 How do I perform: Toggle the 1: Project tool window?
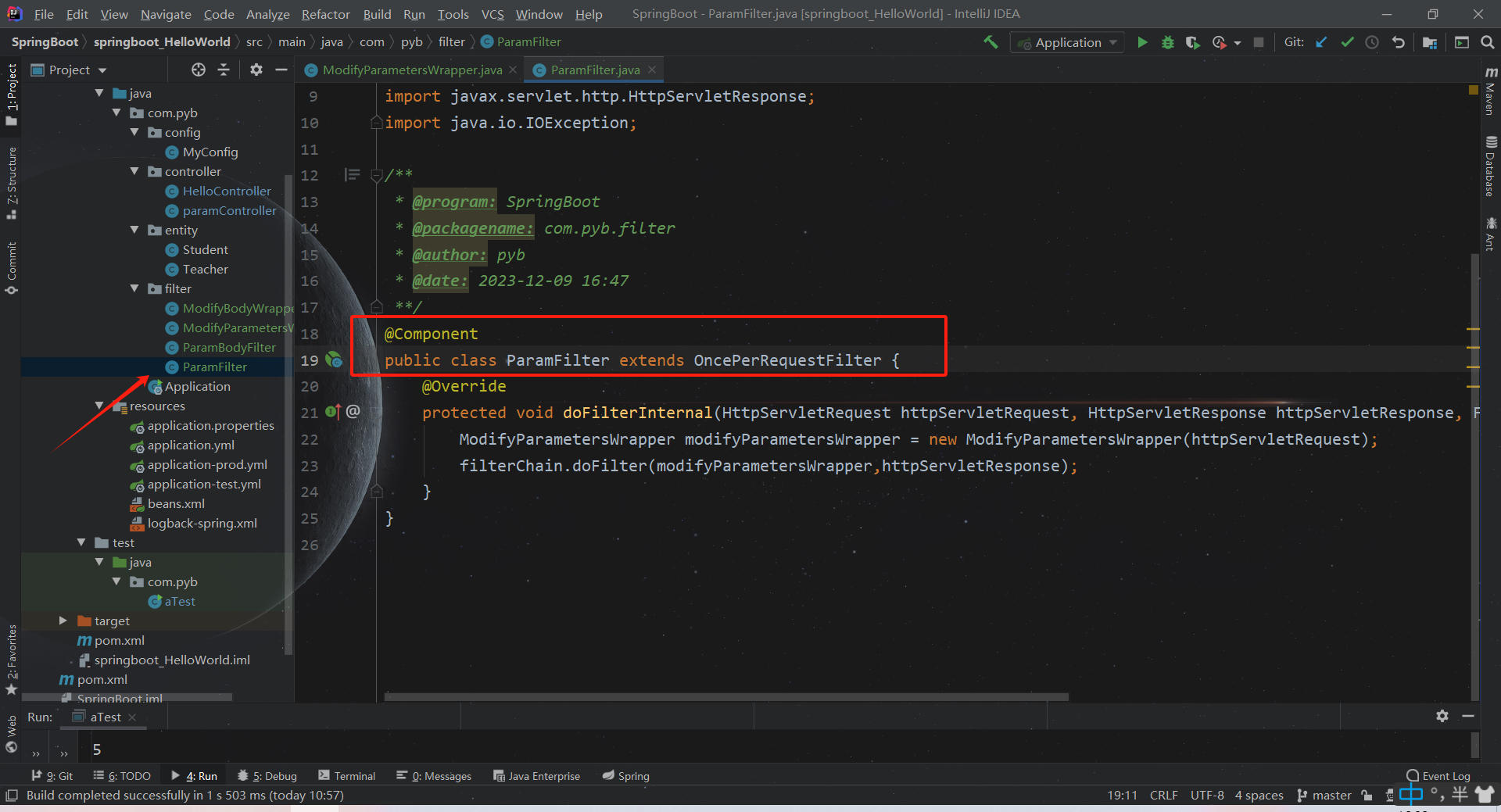tap(11, 95)
